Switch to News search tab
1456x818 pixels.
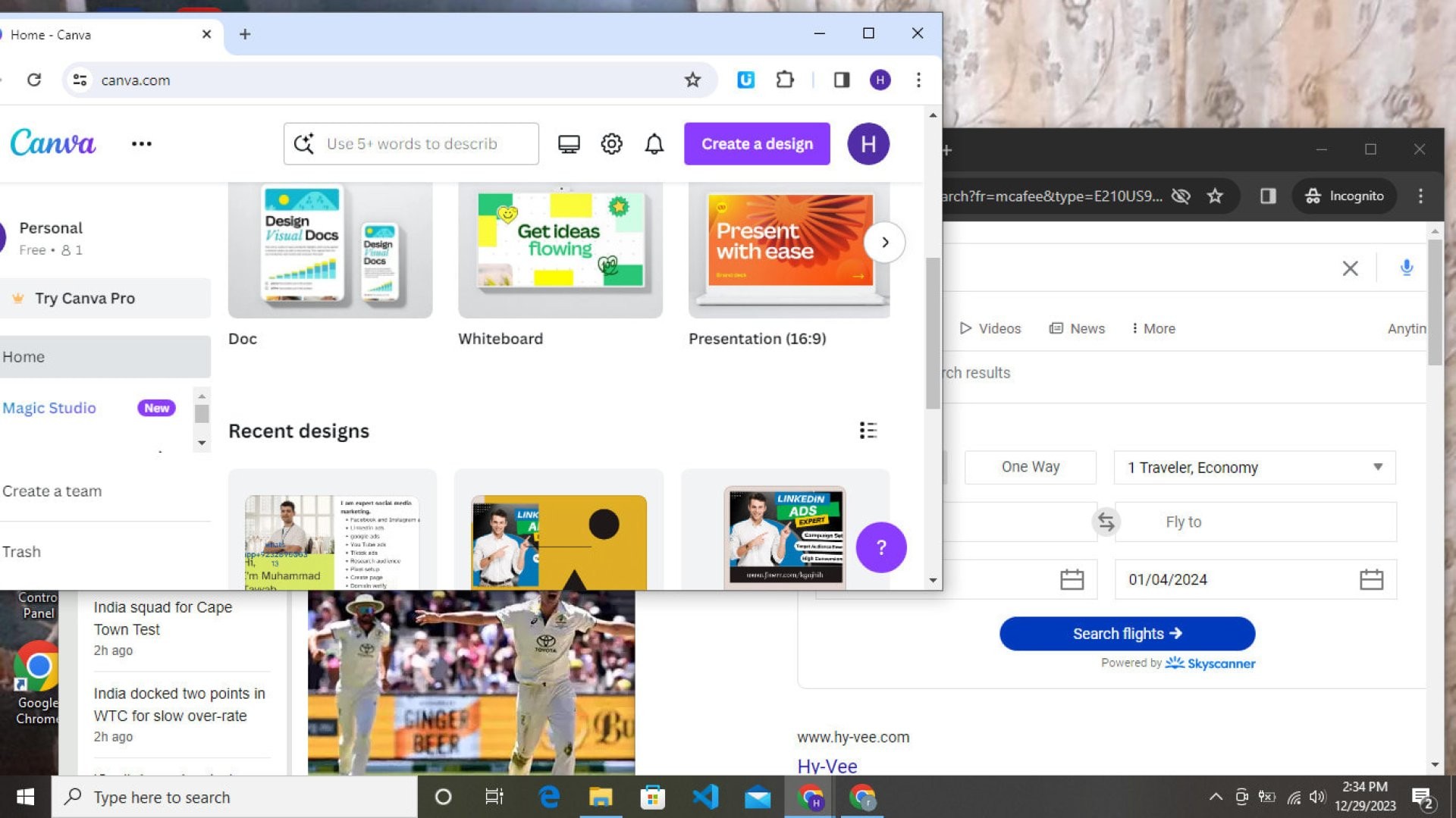1077,328
